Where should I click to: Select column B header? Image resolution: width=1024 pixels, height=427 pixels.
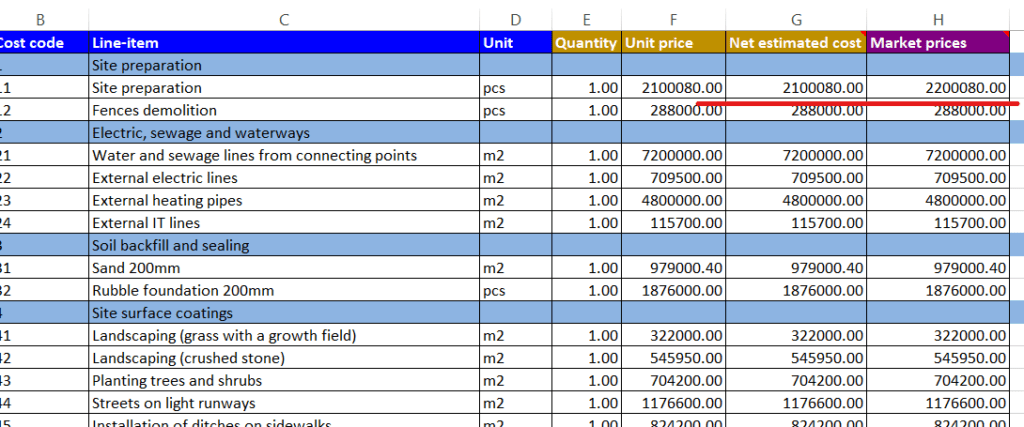coord(40,20)
